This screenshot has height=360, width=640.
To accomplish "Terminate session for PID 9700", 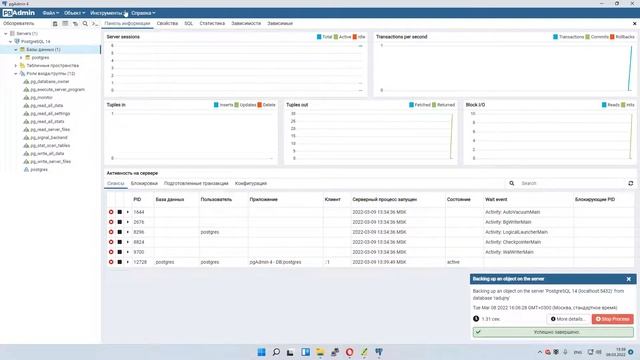I will tap(111, 252).
